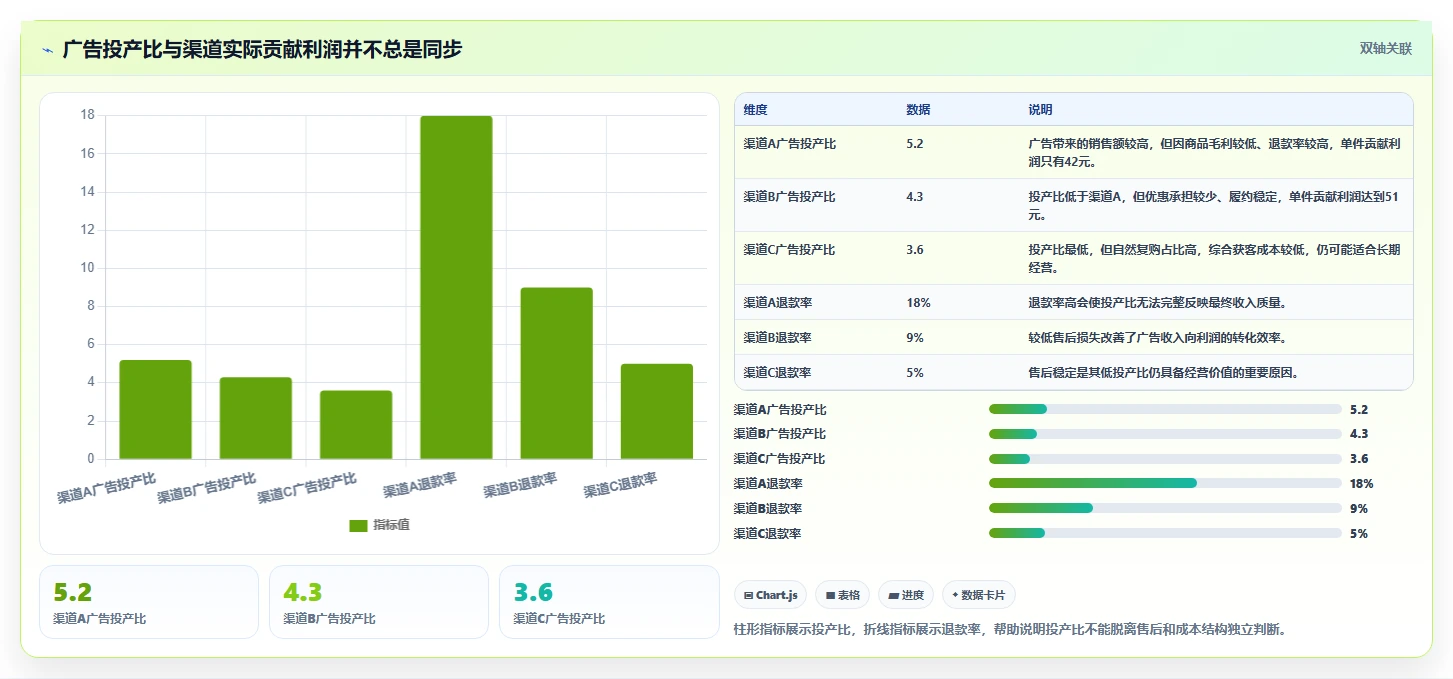Click the 渠道C广告投产比 bar in chart
Screen dimensions: 1453x679
point(356,425)
